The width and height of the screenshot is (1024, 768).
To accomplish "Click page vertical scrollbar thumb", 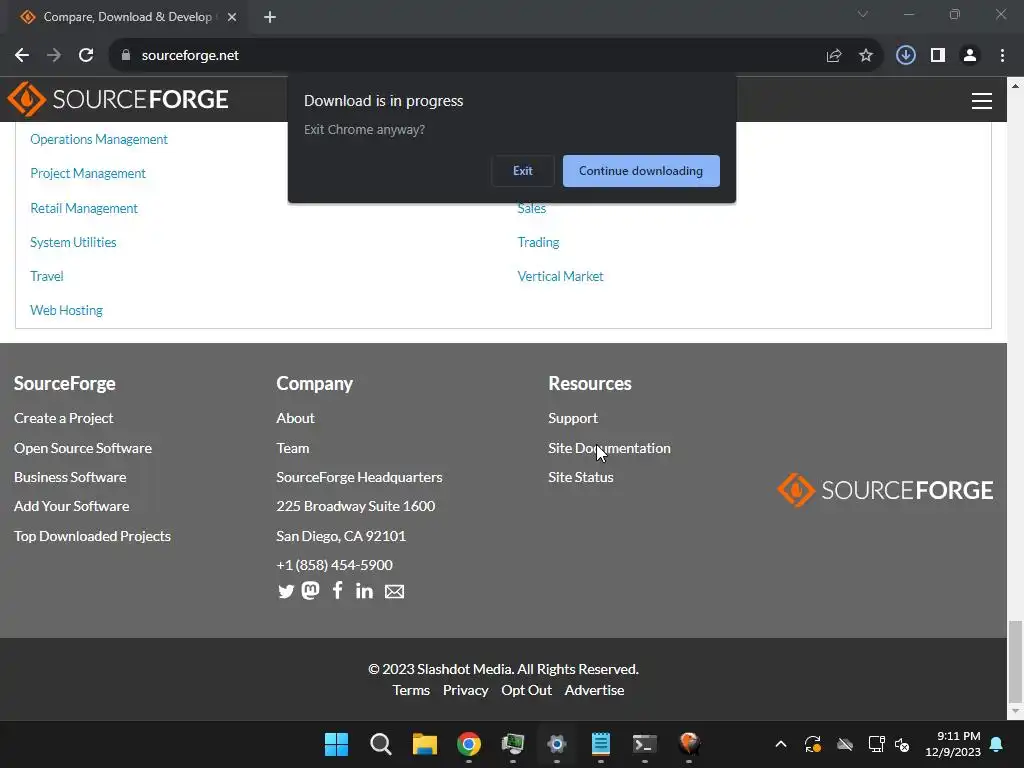I will 1015,660.
